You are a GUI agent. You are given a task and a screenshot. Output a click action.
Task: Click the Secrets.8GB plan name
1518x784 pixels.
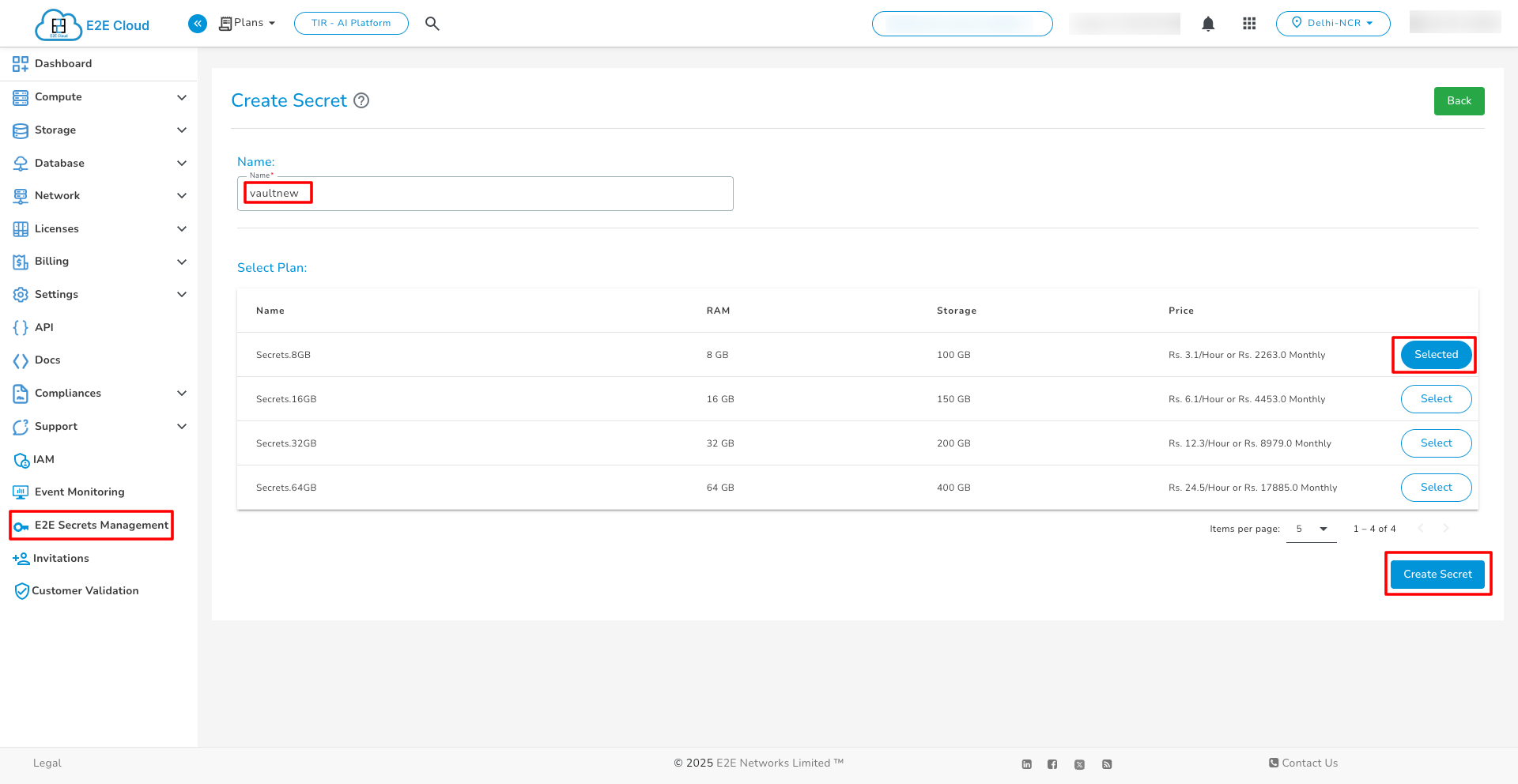[283, 355]
